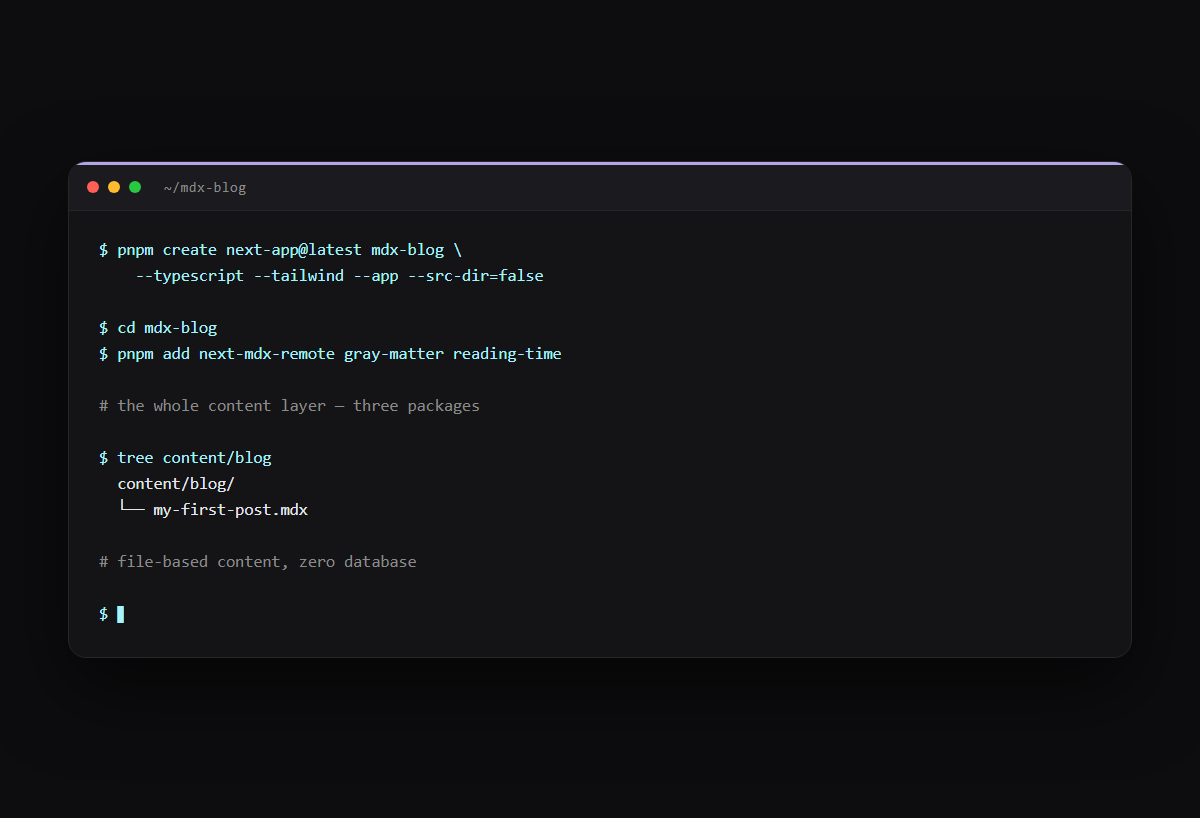The height and width of the screenshot is (818, 1200).
Task: Click the 'pnpm add next-mdx-remote gray-matter reading-time' line
Action: pos(330,353)
